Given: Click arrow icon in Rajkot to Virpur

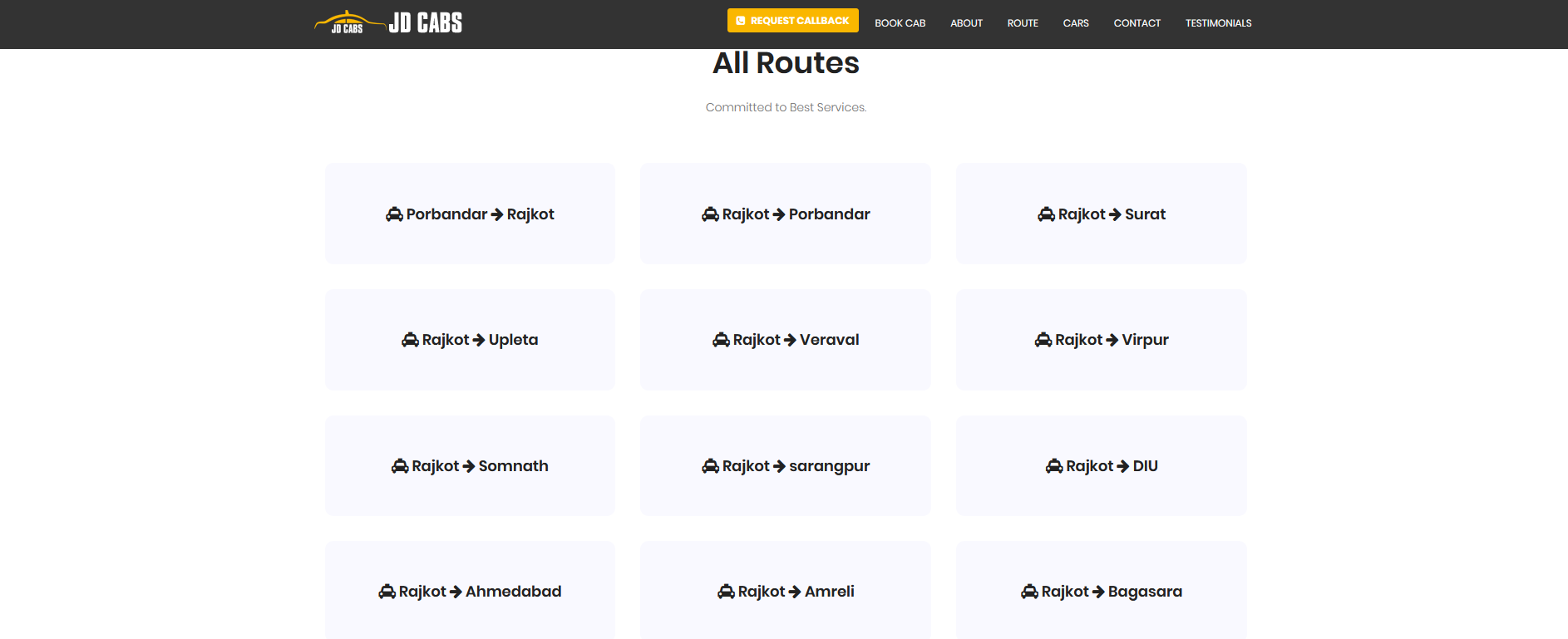Looking at the screenshot, I should point(1112,340).
